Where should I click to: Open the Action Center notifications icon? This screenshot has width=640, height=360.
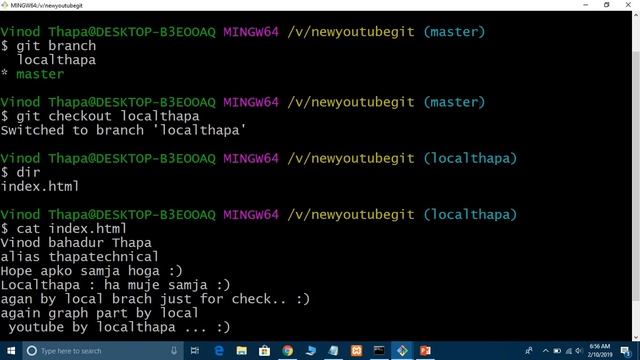pos(625,351)
